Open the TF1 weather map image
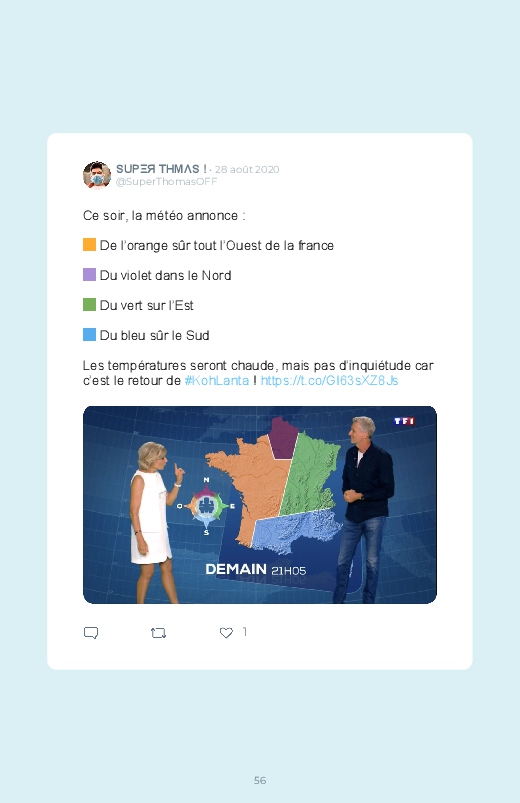This screenshot has width=520, height=803. 260,505
